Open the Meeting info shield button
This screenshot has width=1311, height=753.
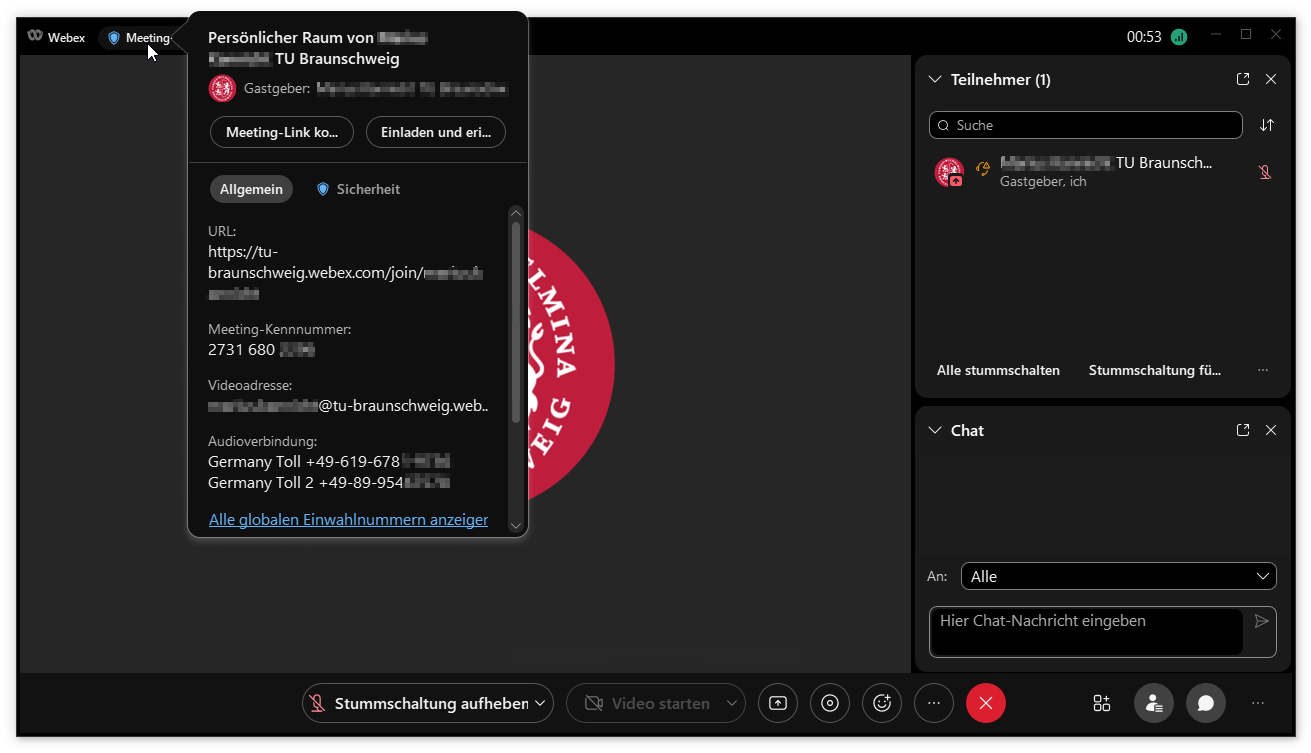tap(139, 38)
